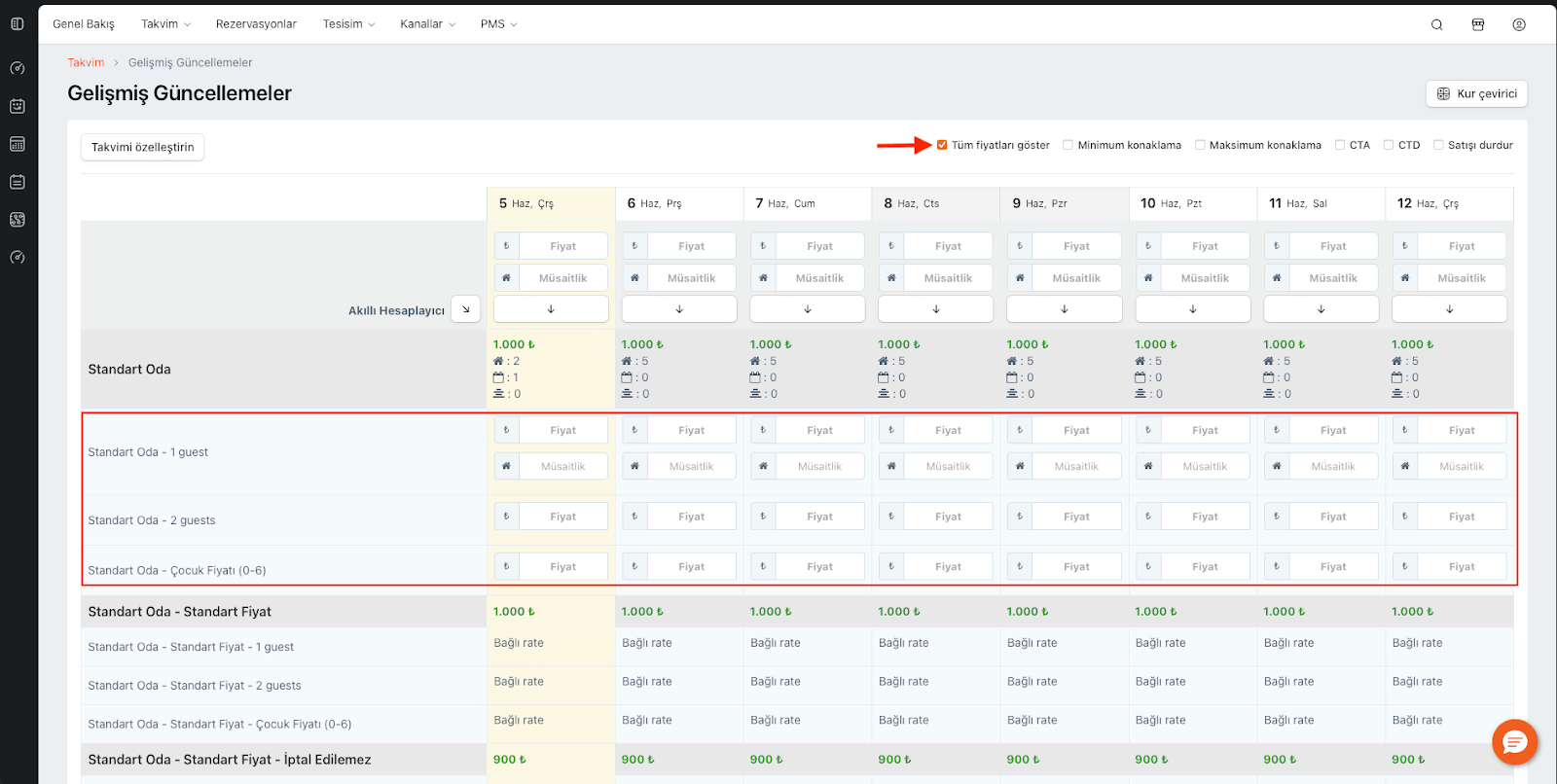Check the Satışı durdur option
This screenshot has width=1557, height=784.
tap(1438, 145)
